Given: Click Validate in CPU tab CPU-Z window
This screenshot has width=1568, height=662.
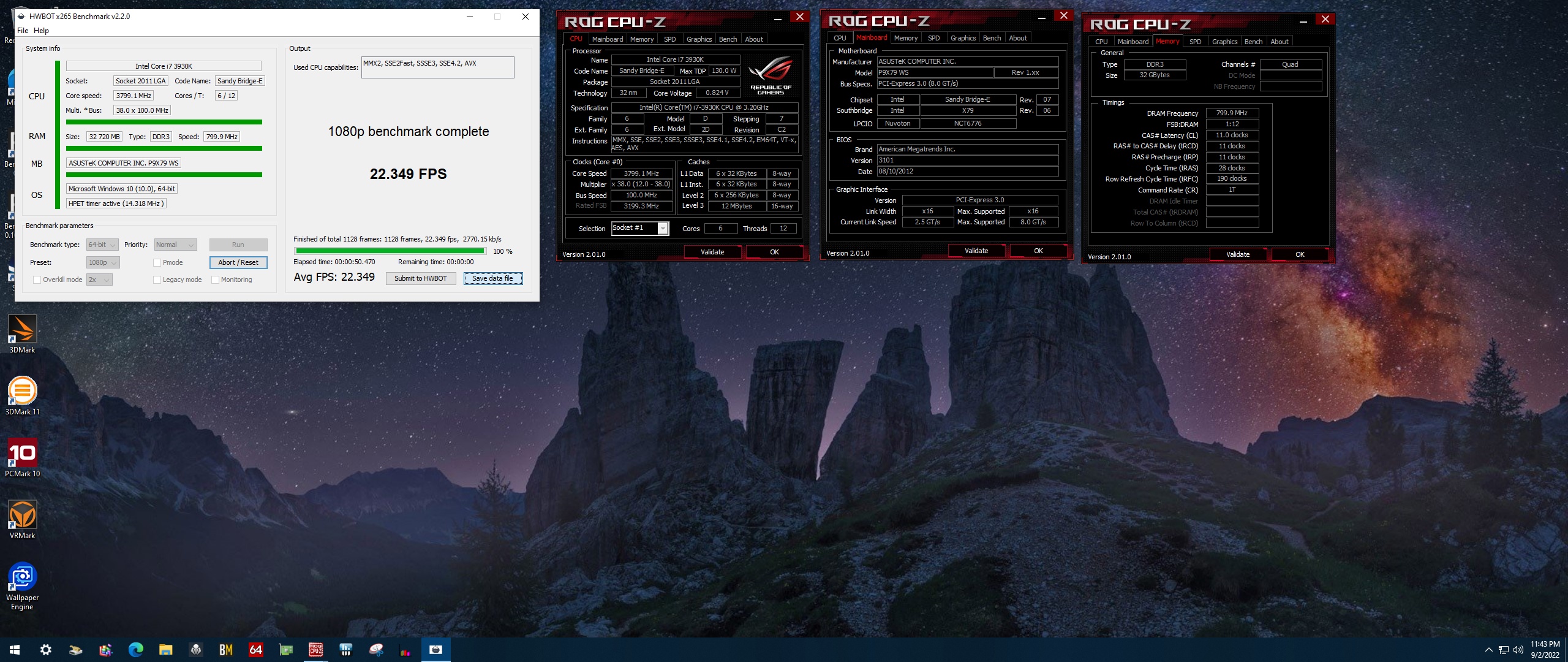Looking at the screenshot, I should tap(712, 252).
